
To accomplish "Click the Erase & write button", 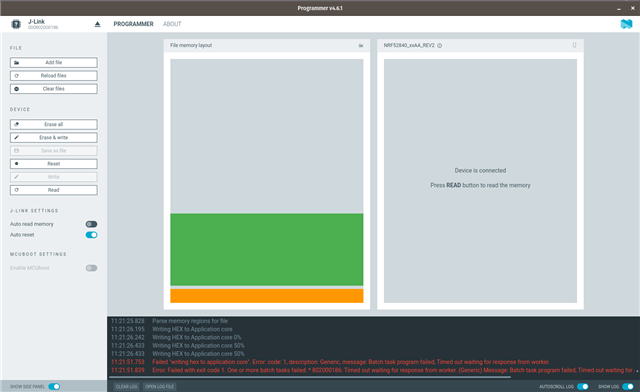I will point(53,137).
